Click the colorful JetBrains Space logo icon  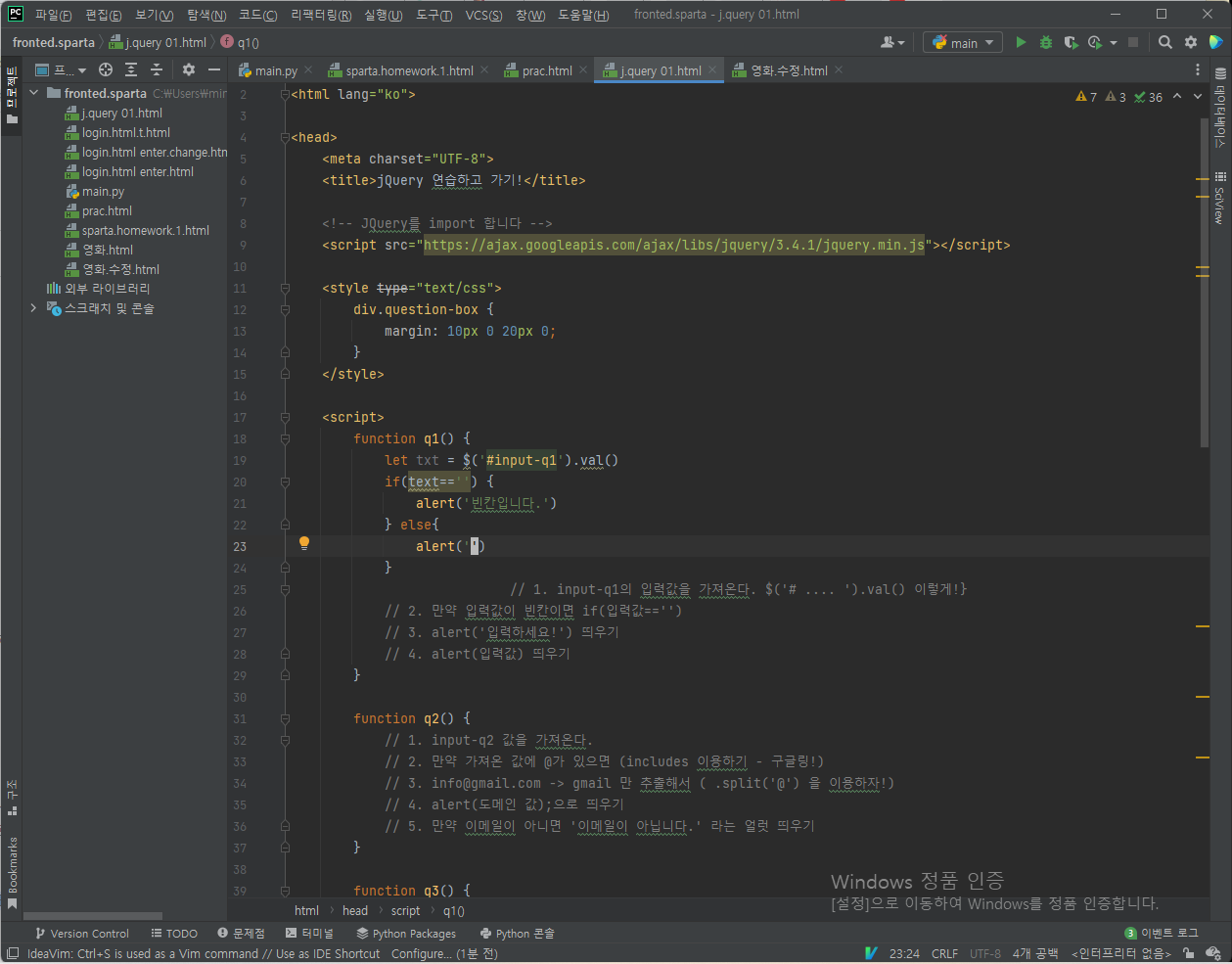coord(1215,42)
